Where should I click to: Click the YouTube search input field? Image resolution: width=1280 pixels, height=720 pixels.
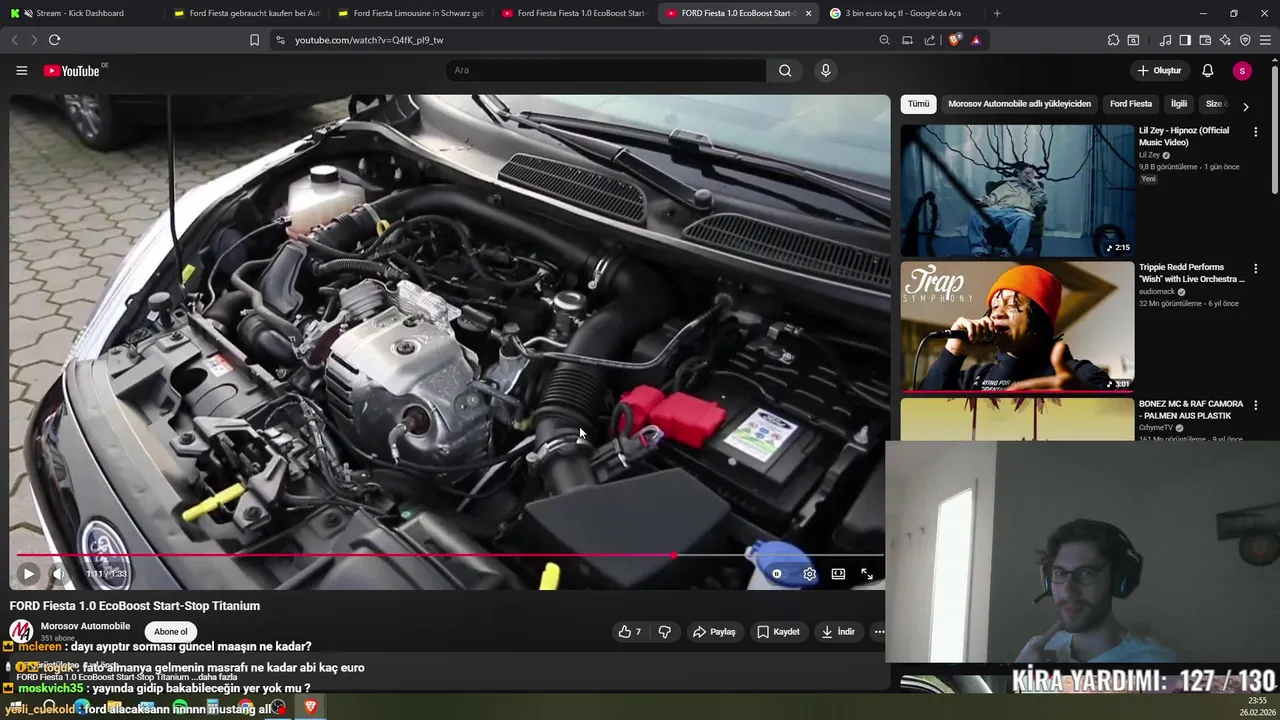[x=605, y=70]
